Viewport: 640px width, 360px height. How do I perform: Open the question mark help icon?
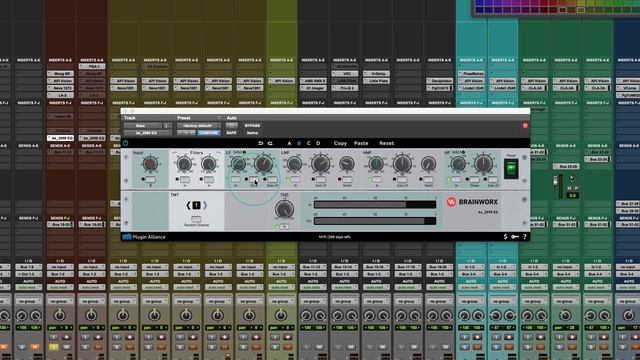tap(525, 237)
